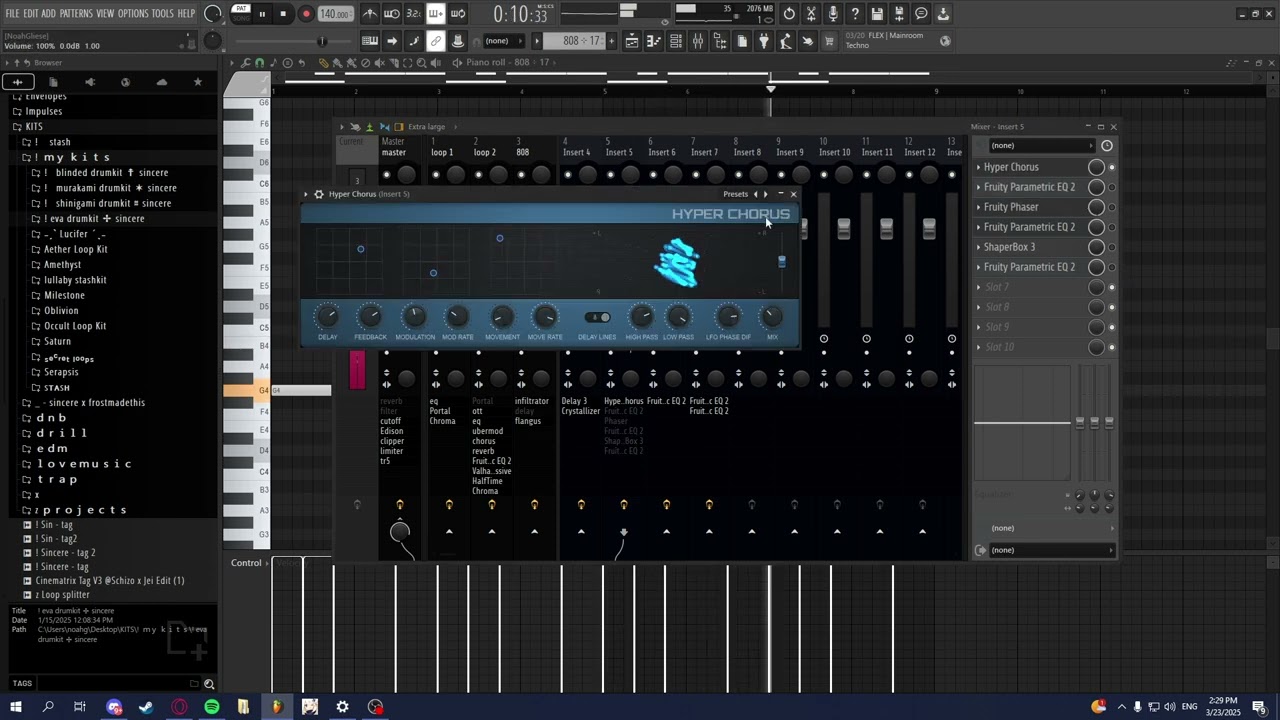Screen dimensions: 1280x720
Task: Open the 'Occult Loop Kit' folder
Action: (x=74, y=326)
